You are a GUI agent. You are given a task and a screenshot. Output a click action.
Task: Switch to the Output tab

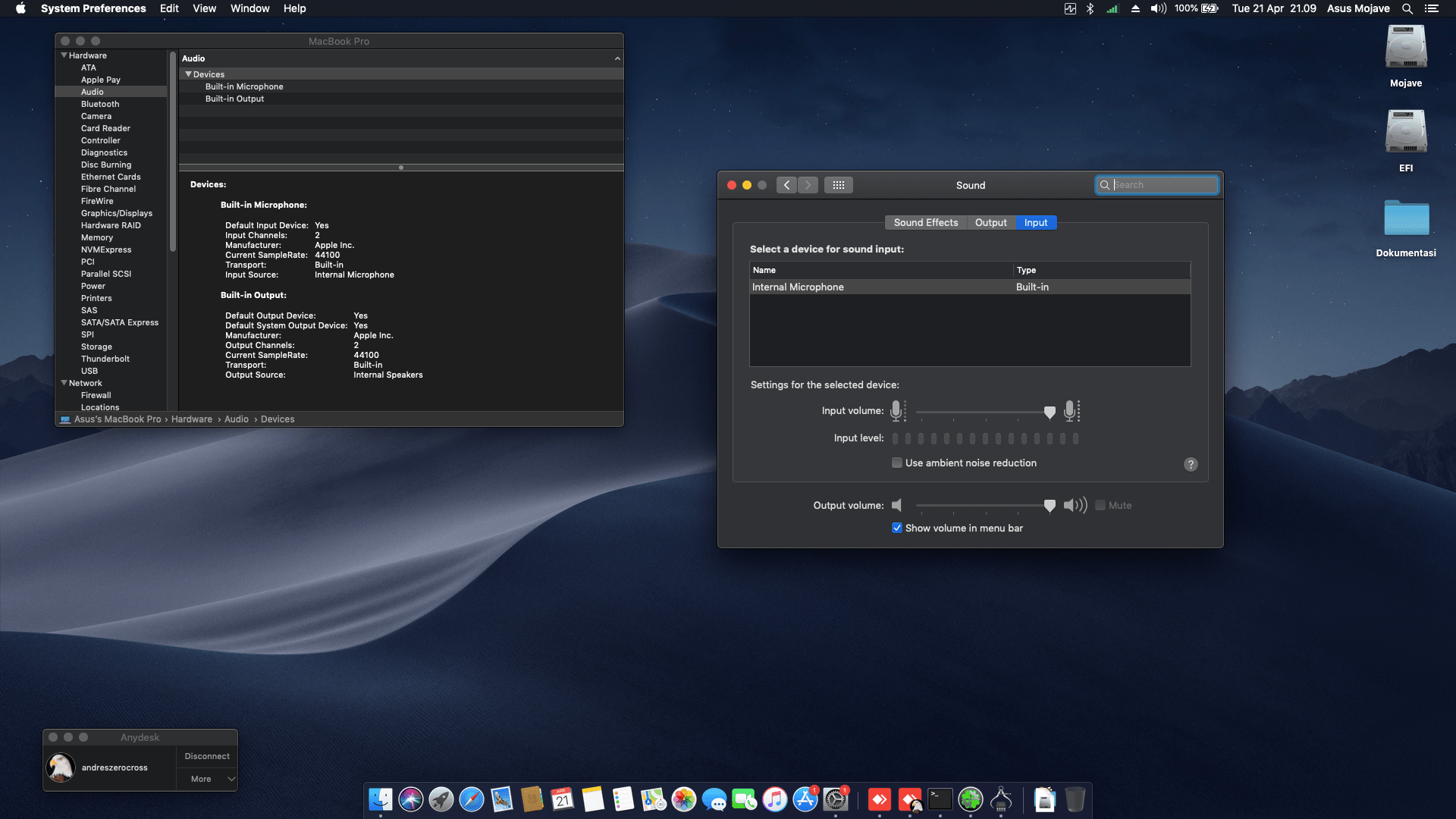[x=991, y=223]
